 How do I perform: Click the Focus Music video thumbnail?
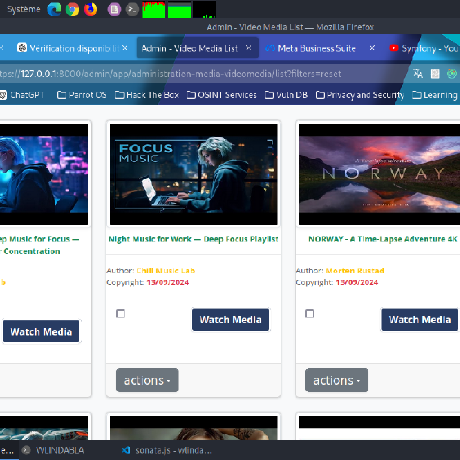coord(194,174)
